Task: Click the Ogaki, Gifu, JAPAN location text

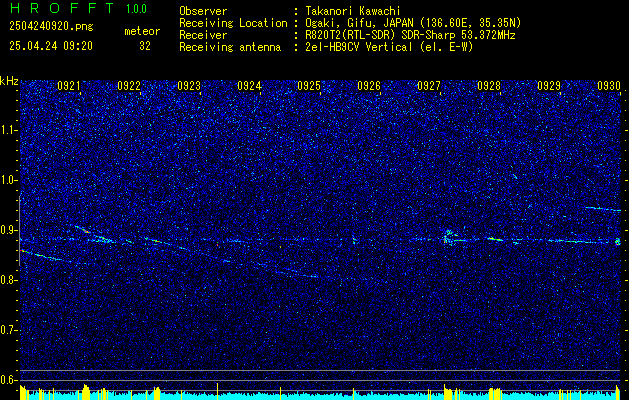Action: click(x=413, y=23)
